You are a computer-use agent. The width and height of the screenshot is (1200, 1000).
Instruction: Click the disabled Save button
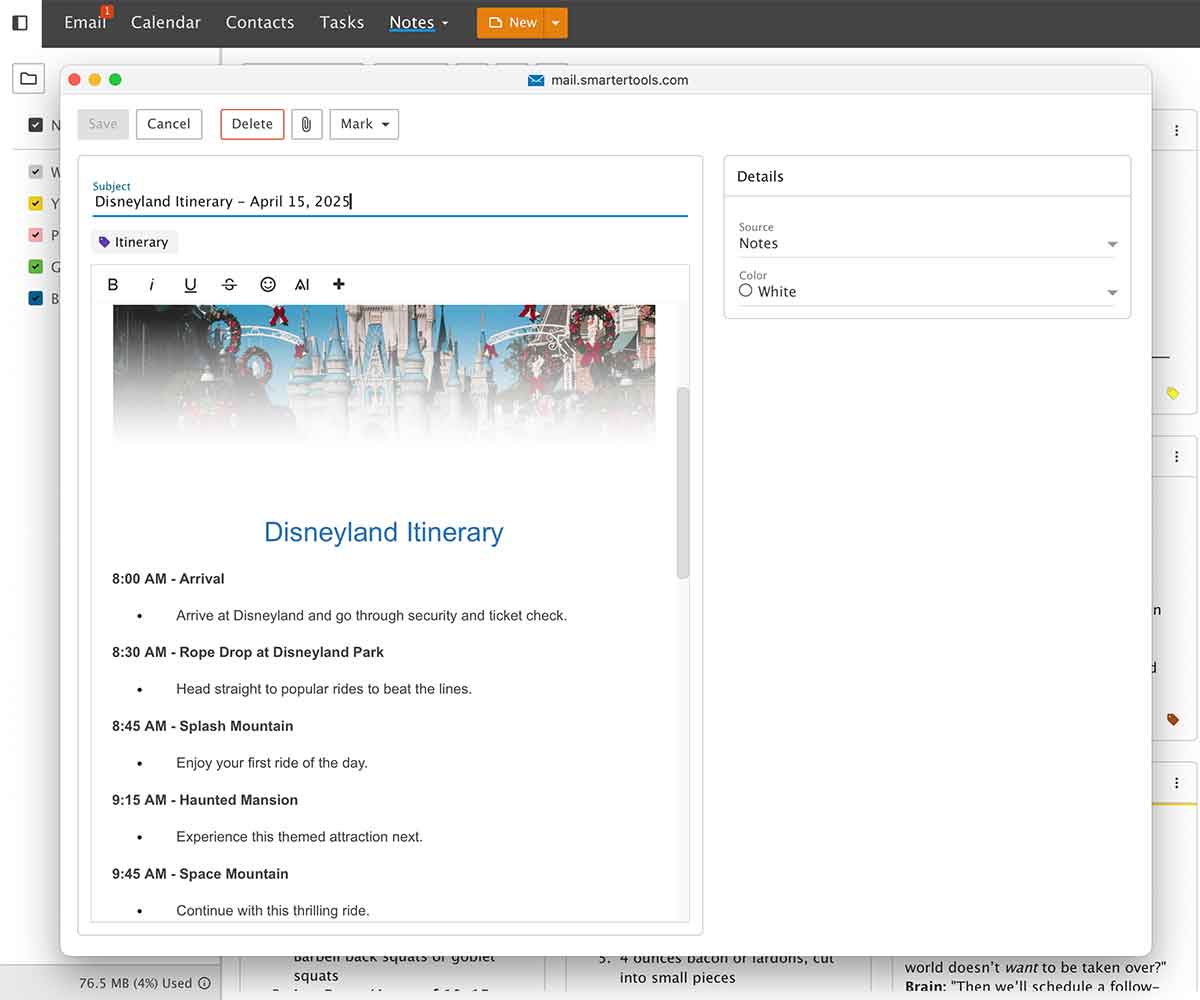point(103,124)
